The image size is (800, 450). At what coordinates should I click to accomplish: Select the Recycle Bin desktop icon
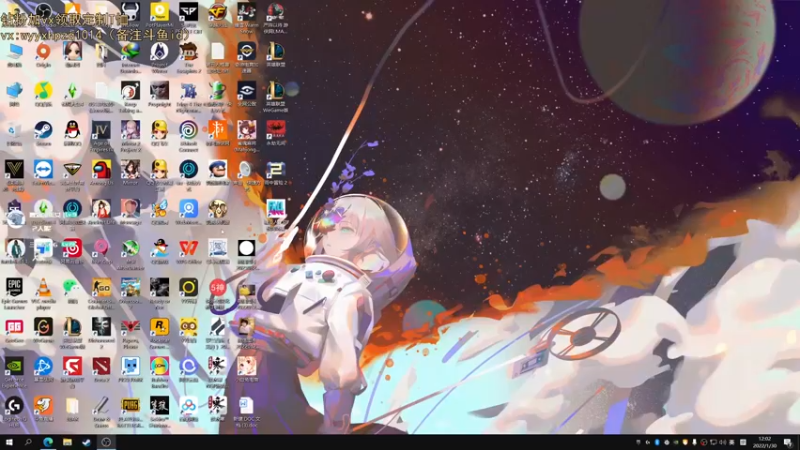point(14,130)
